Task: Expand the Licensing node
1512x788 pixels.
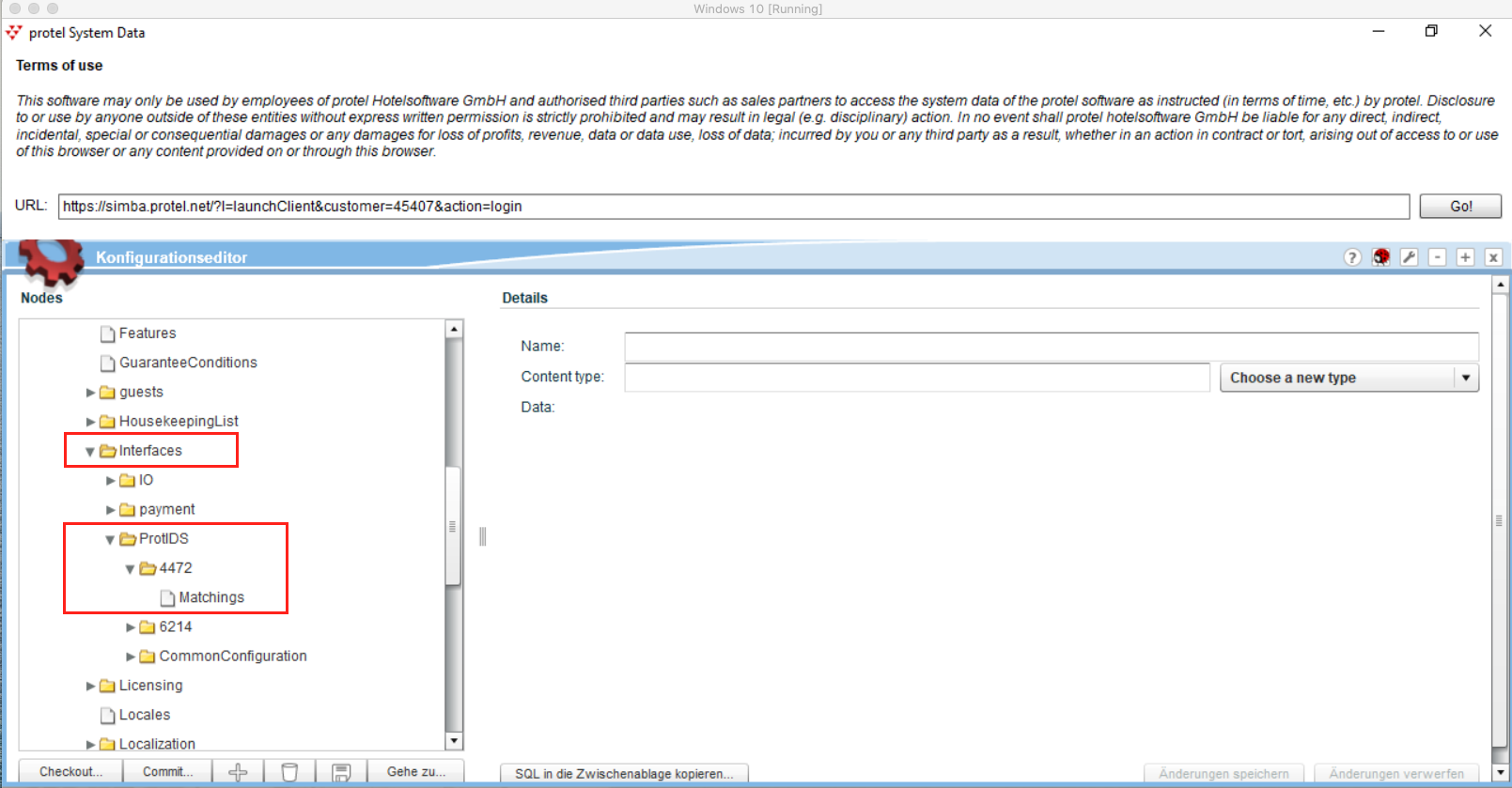Action: point(90,687)
